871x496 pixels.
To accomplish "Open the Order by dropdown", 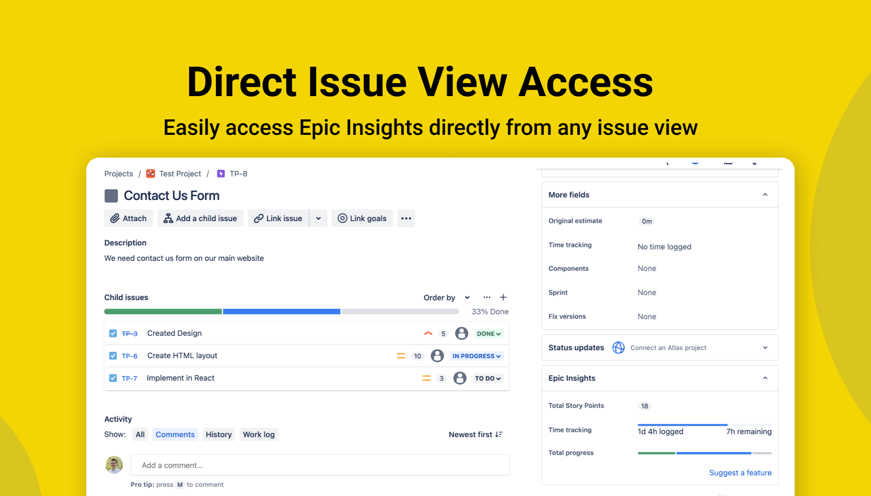I will coord(447,298).
